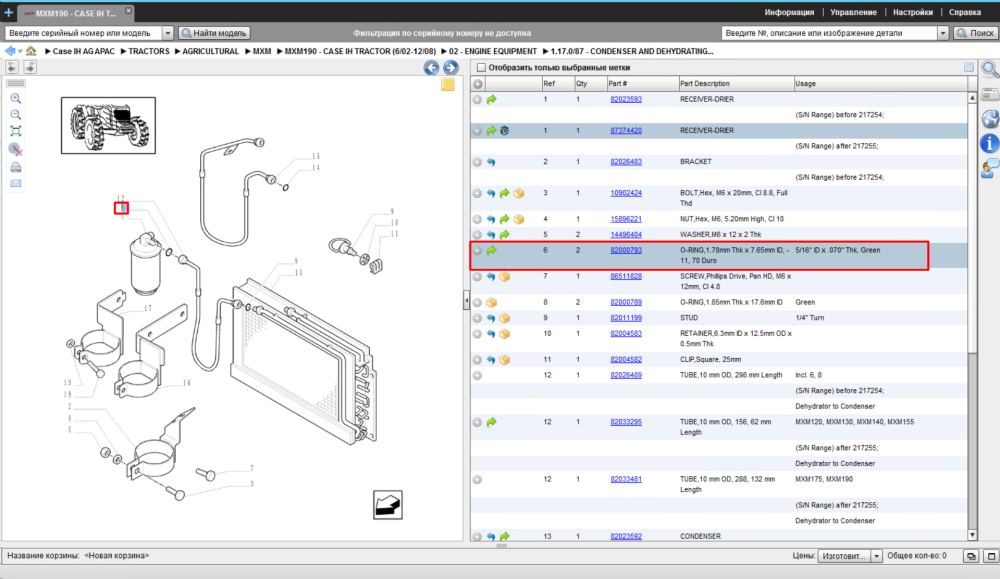Open the Информация menu
This screenshot has height=579, width=1000.
[x=789, y=12]
